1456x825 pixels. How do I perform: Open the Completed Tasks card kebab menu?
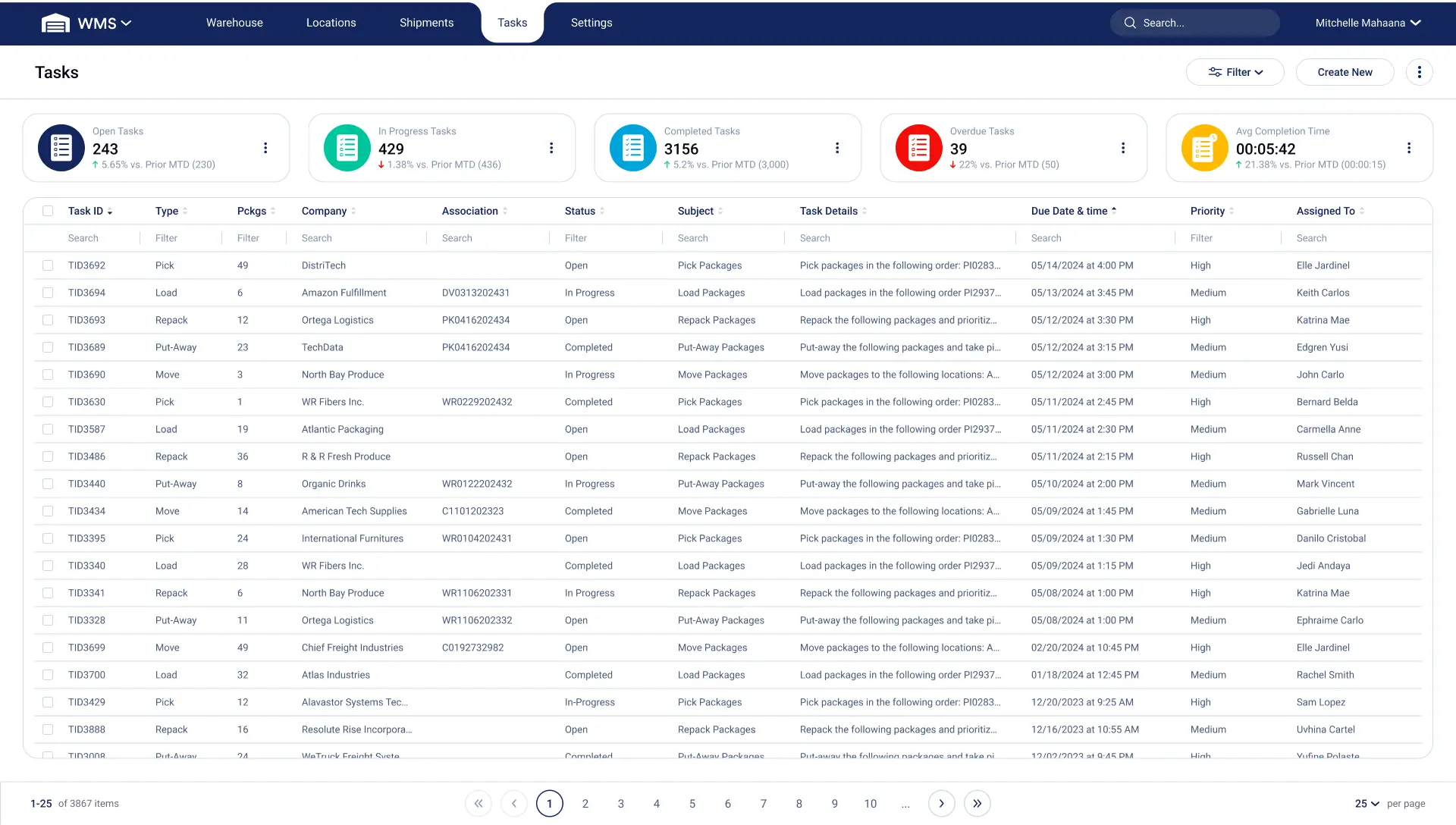click(837, 148)
